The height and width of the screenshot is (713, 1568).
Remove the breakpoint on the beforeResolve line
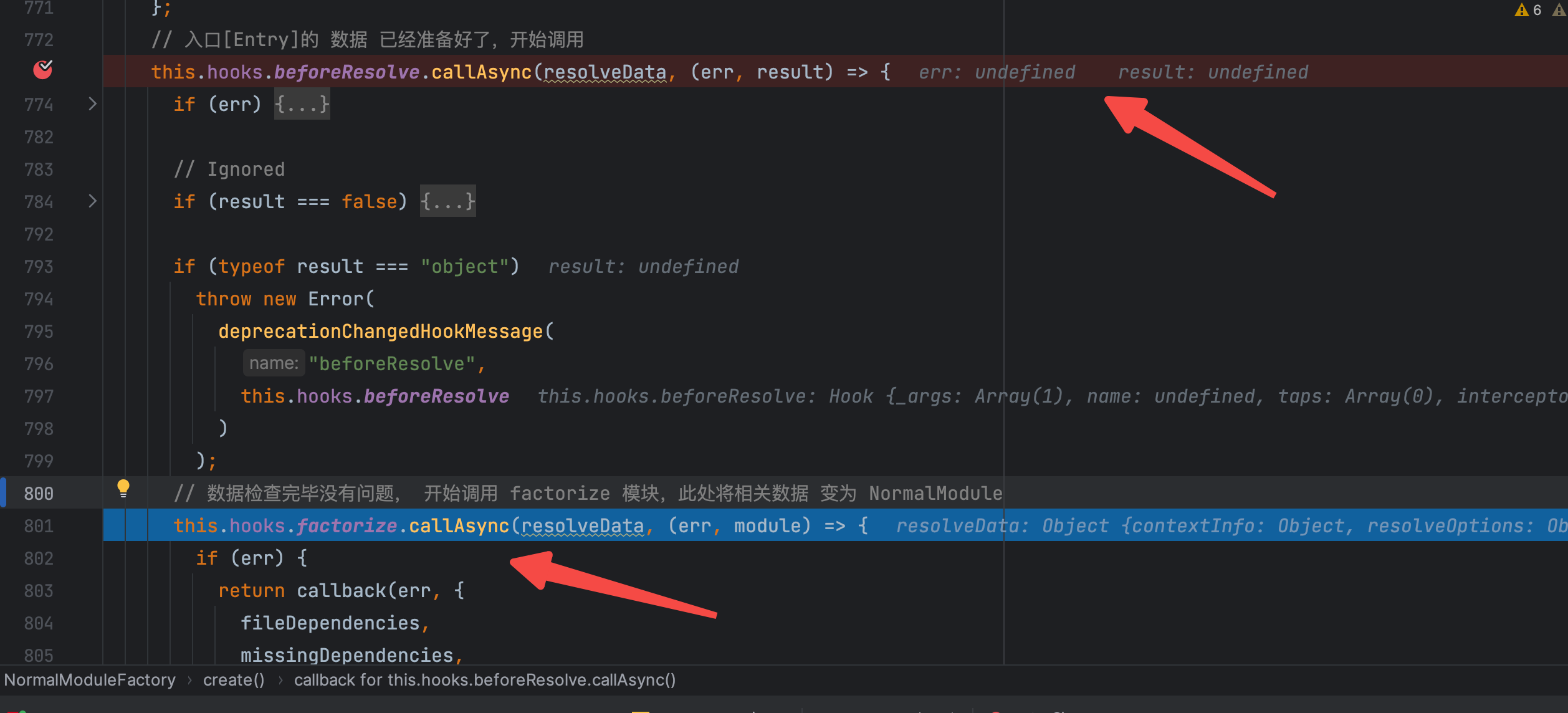[x=42, y=70]
